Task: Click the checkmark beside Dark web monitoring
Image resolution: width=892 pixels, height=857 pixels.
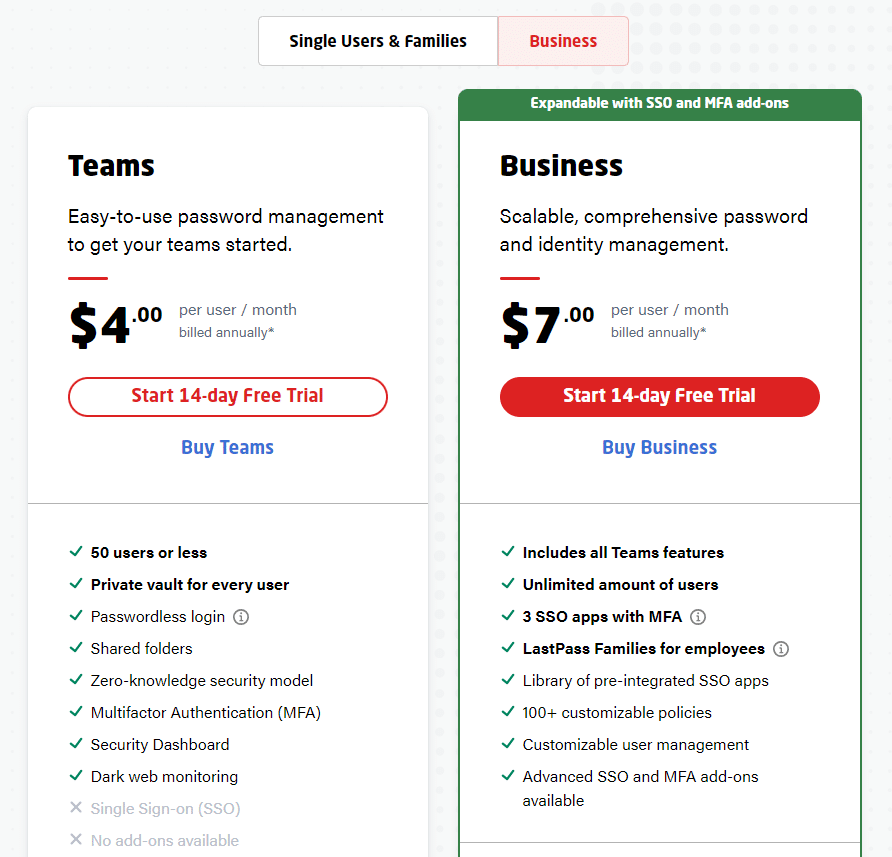Action: click(x=76, y=776)
